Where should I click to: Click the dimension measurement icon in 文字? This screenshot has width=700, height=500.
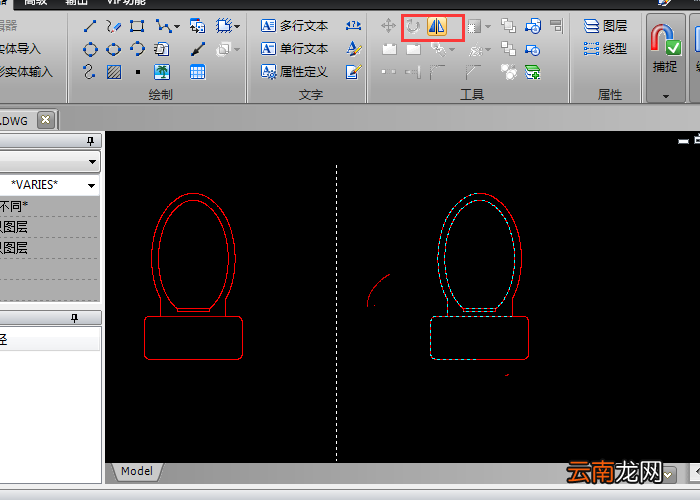(354, 26)
